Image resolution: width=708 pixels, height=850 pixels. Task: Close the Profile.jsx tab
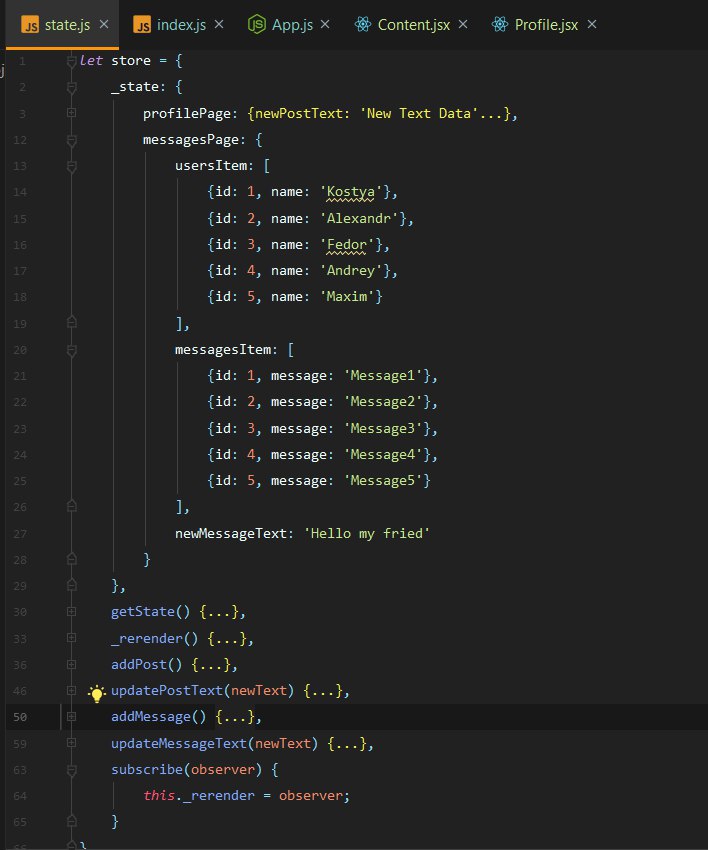tap(592, 24)
